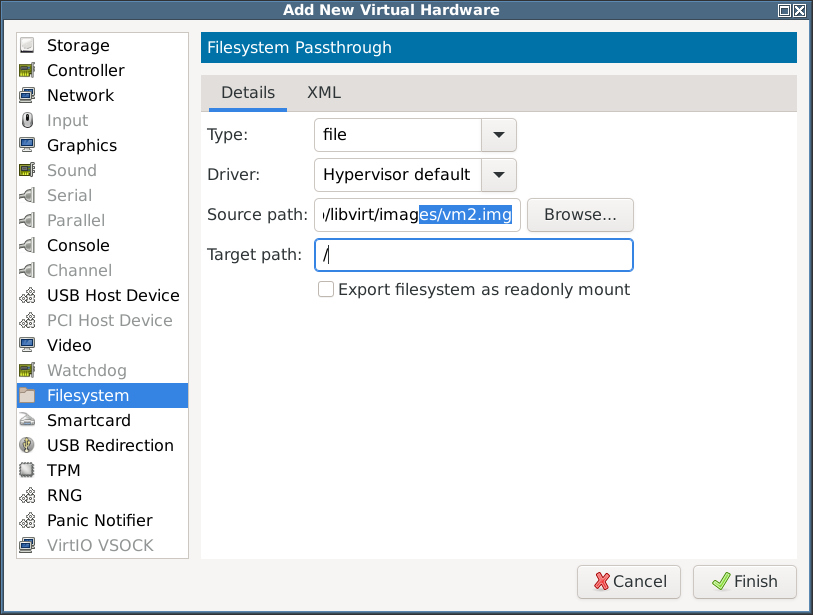Click the TPM chip icon
Image resolution: width=813 pixels, height=615 pixels.
pyautogui.click(x=27, y=470)
